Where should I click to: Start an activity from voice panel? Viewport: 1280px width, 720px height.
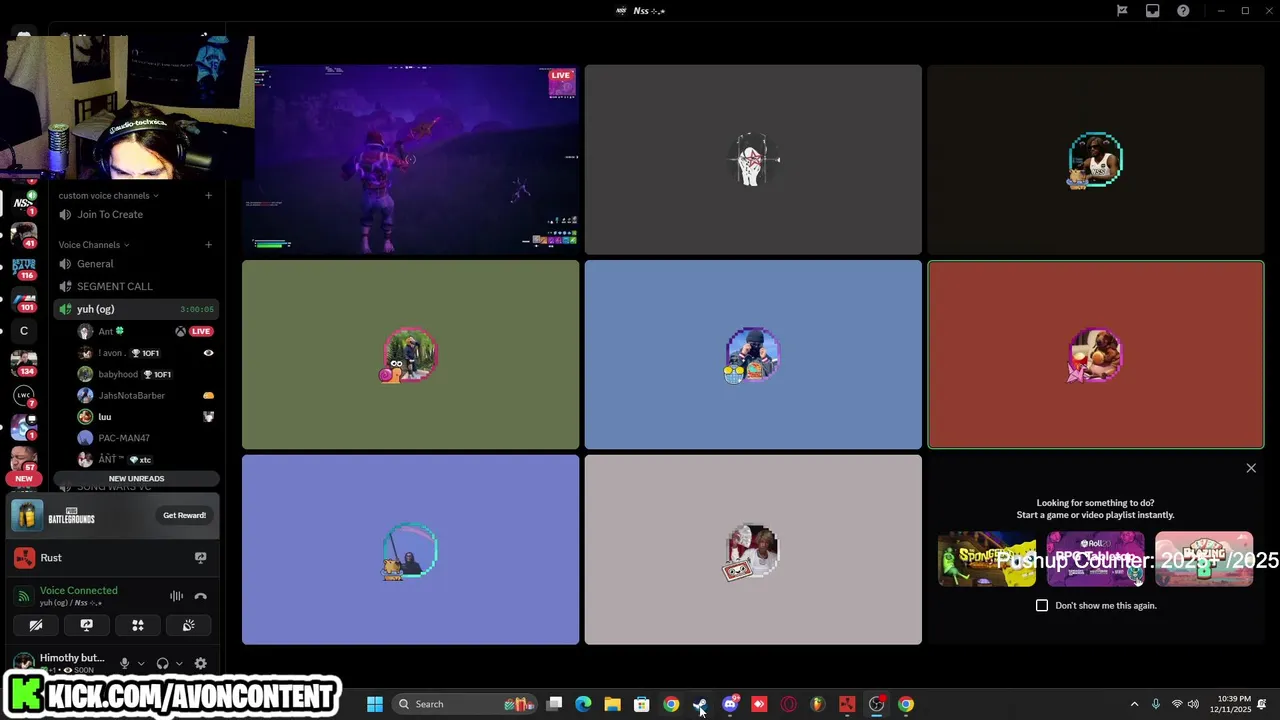point(138,625)
